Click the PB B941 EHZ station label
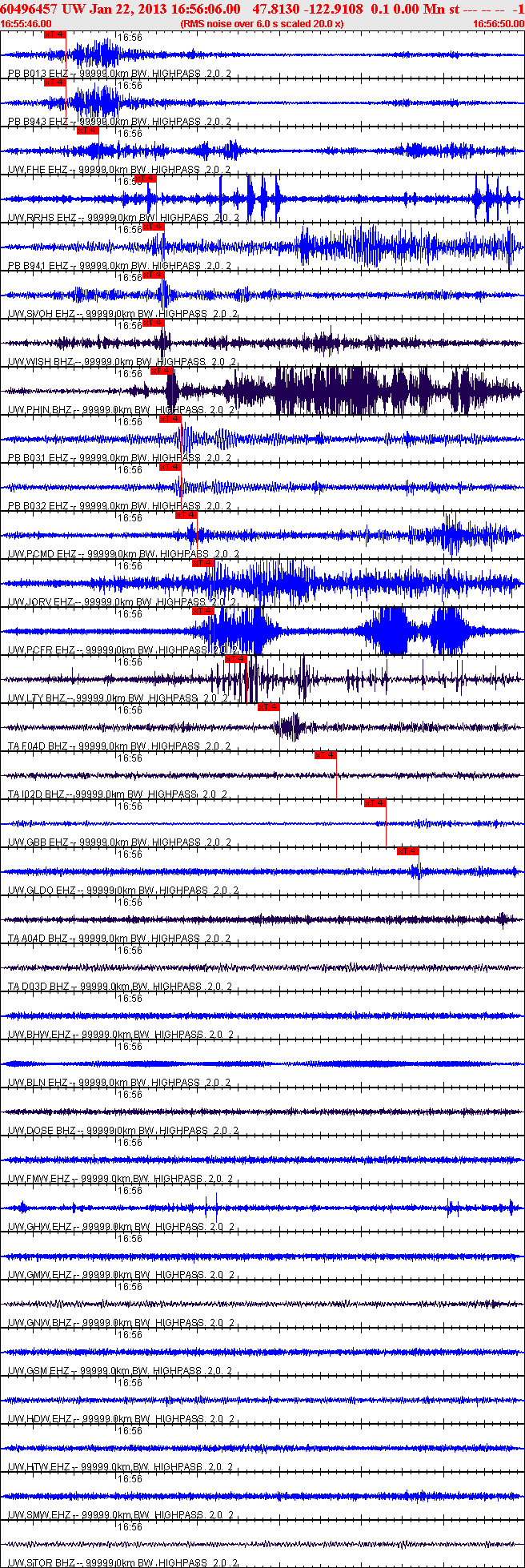The height and width of the screenshot is (1568, 525). tap(38, 266)
